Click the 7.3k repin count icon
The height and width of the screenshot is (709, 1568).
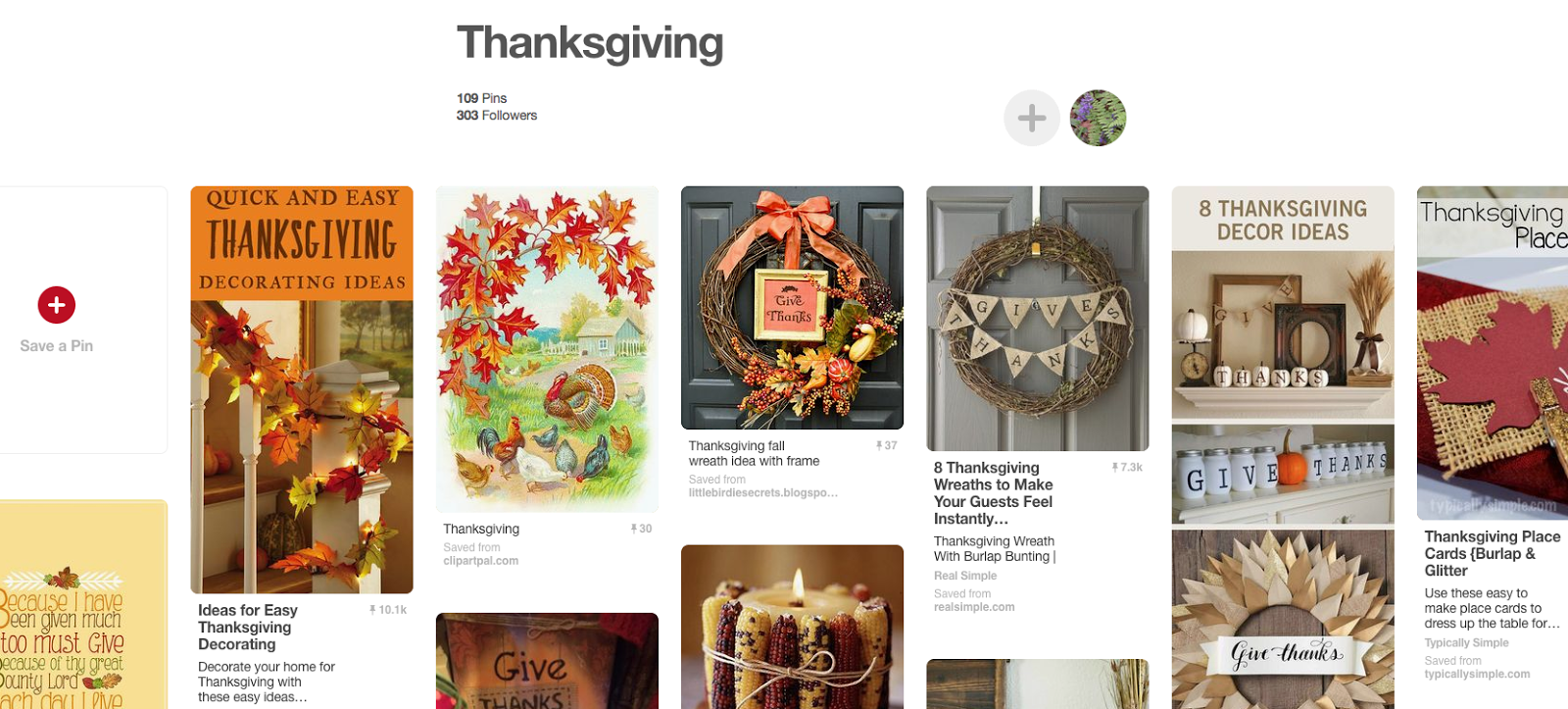click(x=1127, y=467)
